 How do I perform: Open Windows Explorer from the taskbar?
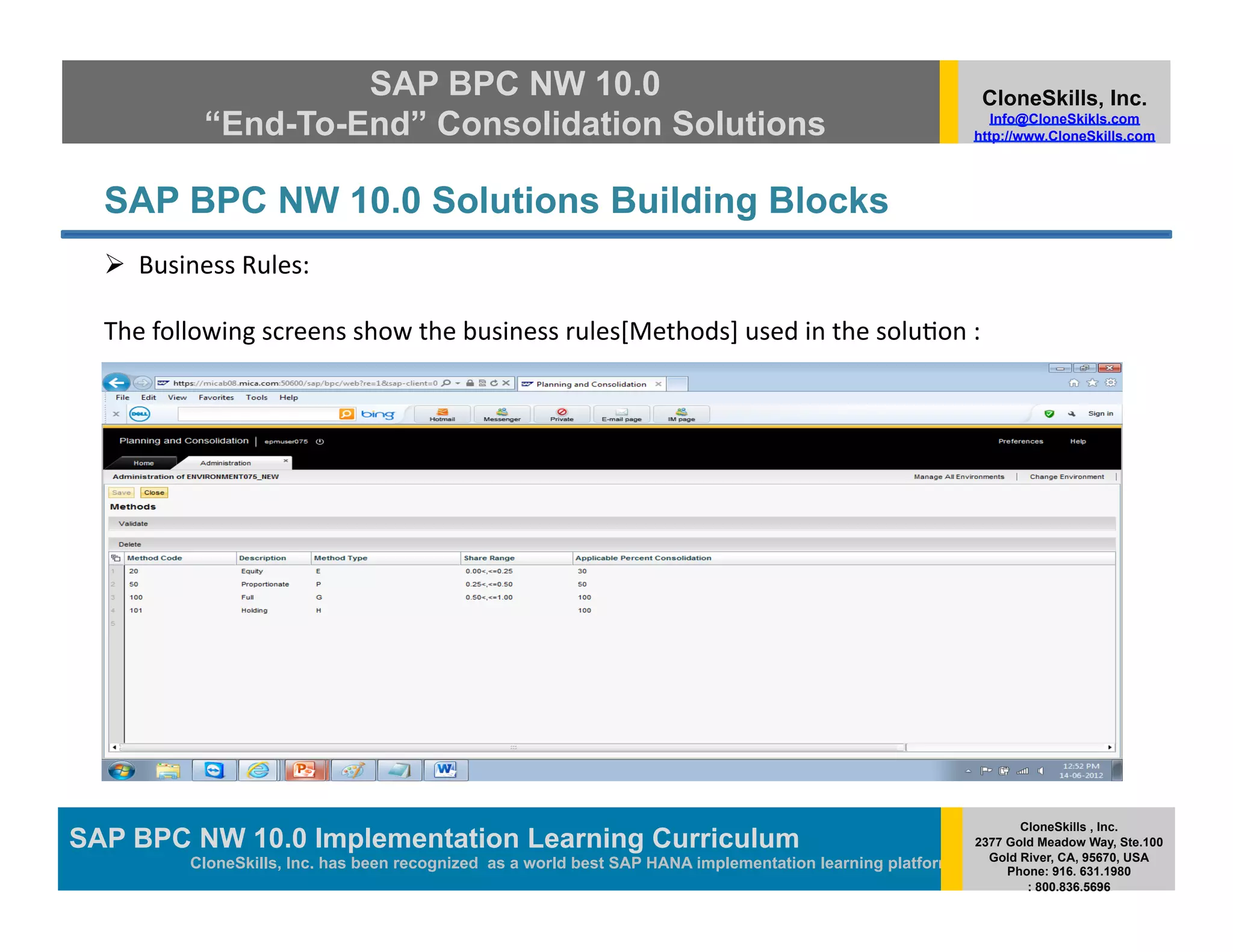tap(168, 771)
